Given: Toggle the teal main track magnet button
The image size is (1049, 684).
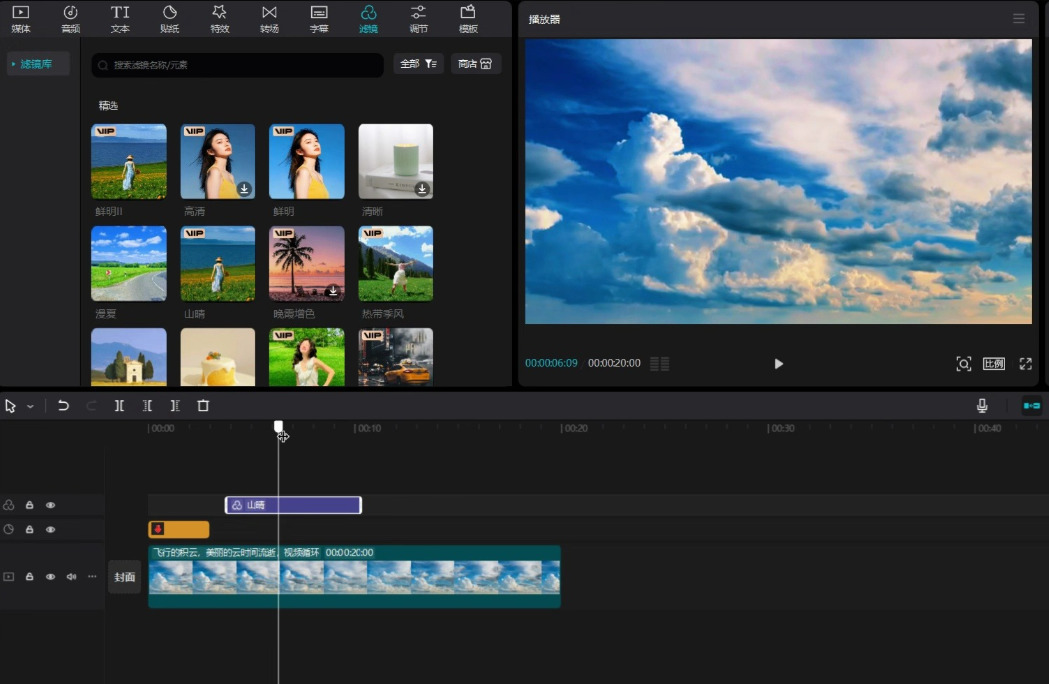Looking at the screenshot, I should [1031, 406].
